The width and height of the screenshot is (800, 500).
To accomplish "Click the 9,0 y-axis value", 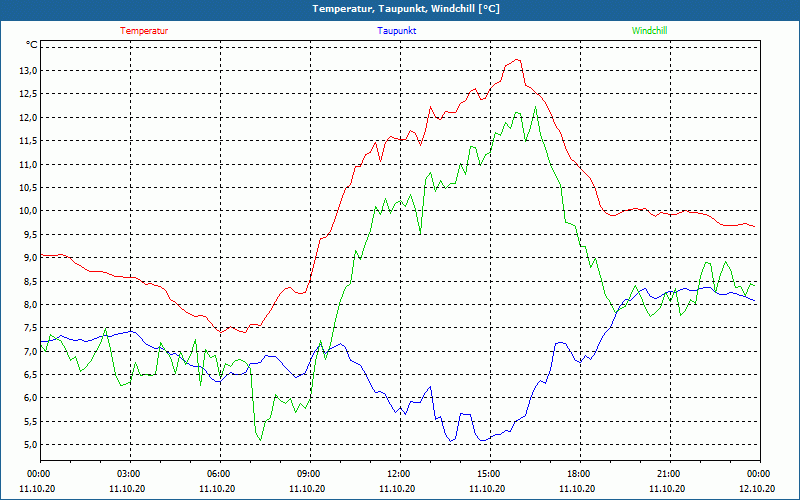I will 31,258.
